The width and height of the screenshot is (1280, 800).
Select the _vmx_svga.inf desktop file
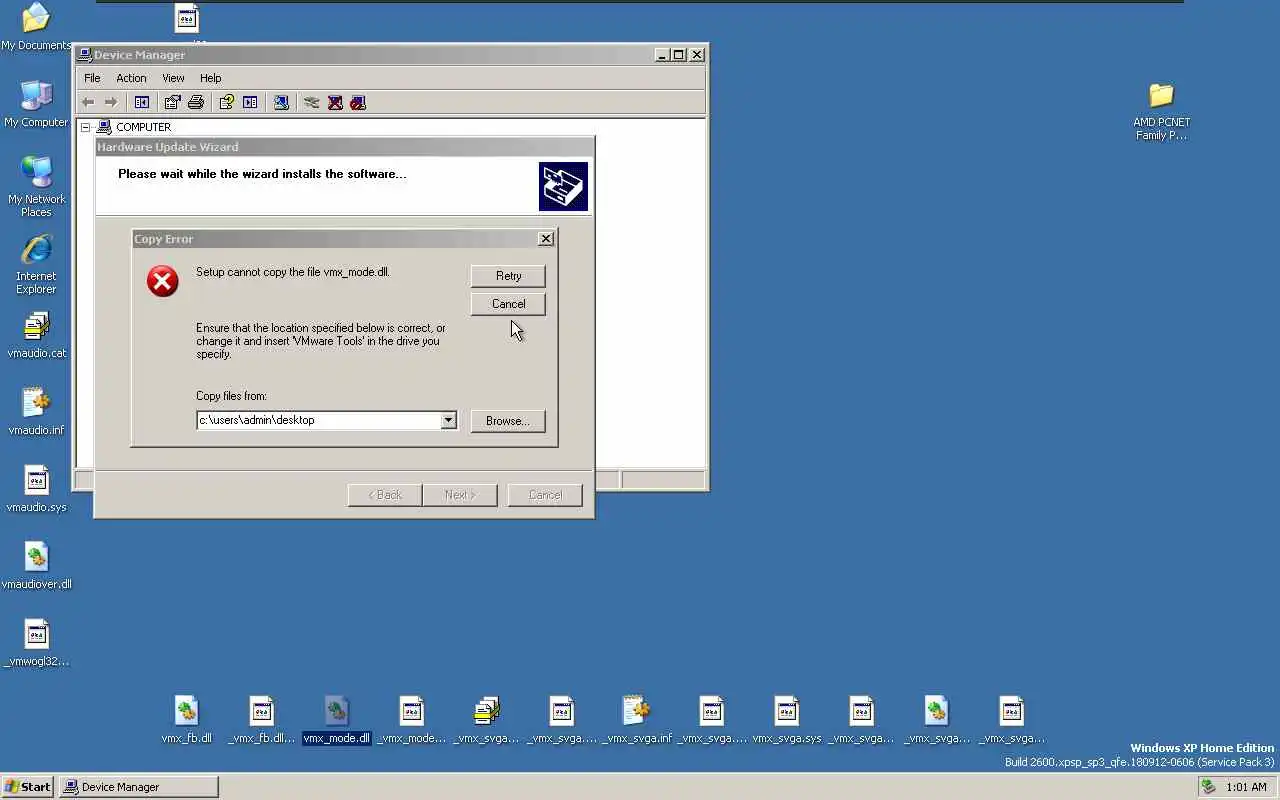click(637, 720)
